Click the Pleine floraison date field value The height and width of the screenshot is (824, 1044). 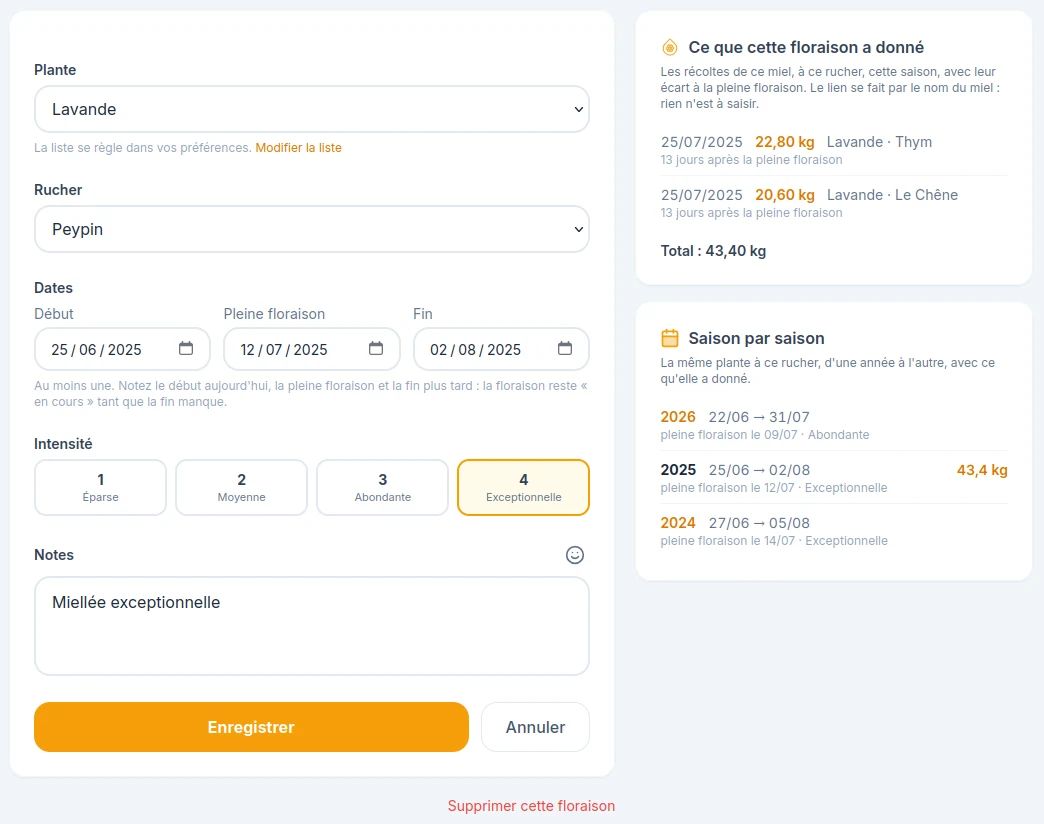[284, 349]
